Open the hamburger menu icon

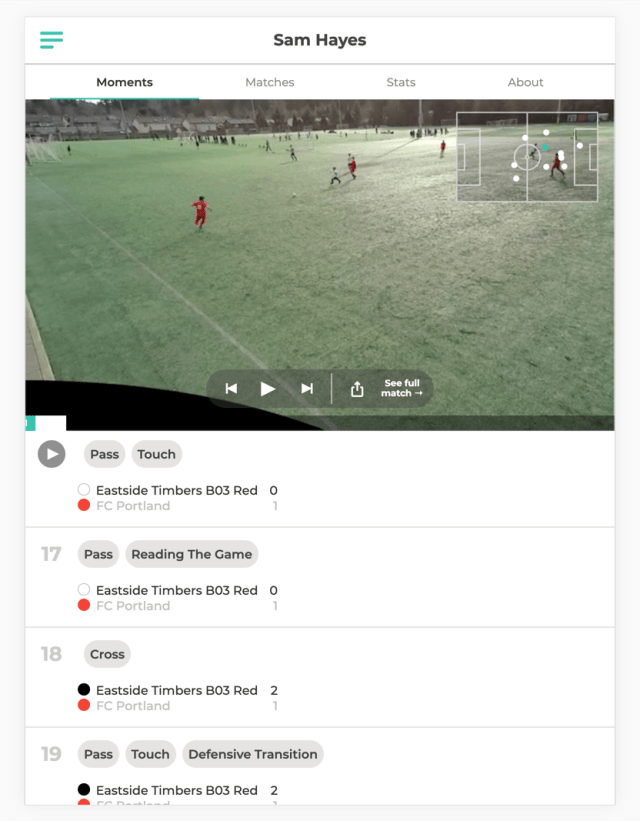pos(51,40)
